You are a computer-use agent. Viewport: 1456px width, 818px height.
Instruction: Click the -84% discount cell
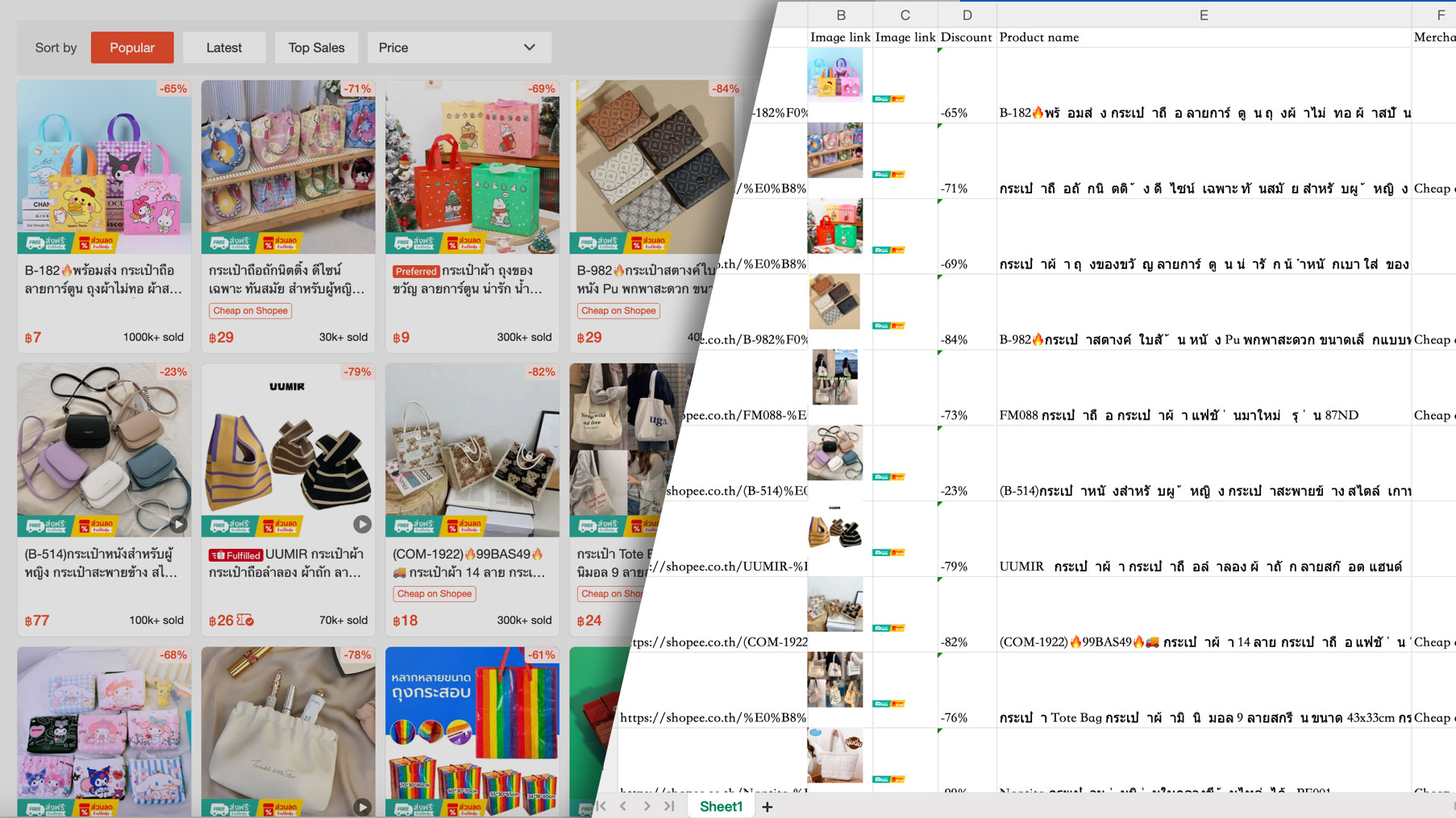[x=967, y=339]
